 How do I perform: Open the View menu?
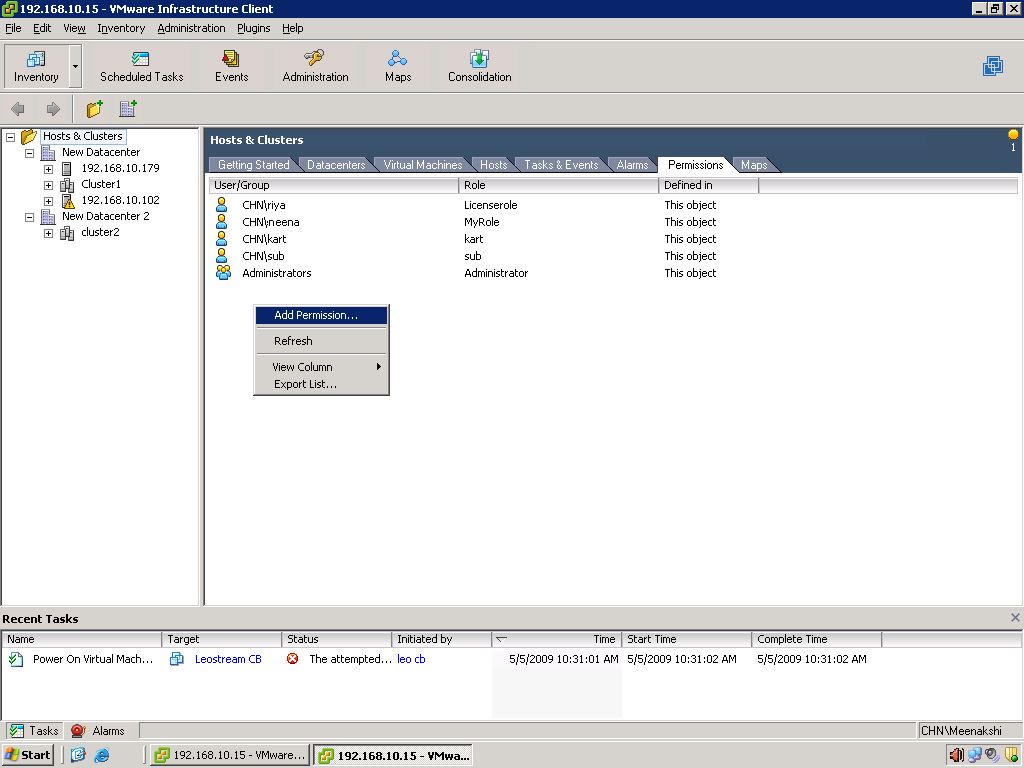pyautogui.click(x=74, y=28)
